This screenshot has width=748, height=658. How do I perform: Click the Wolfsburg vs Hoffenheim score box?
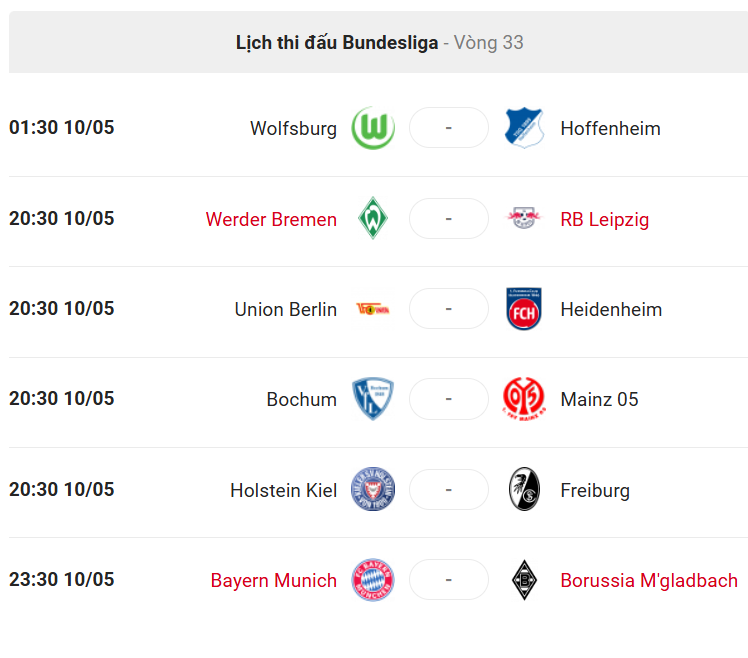pos(448,128)
